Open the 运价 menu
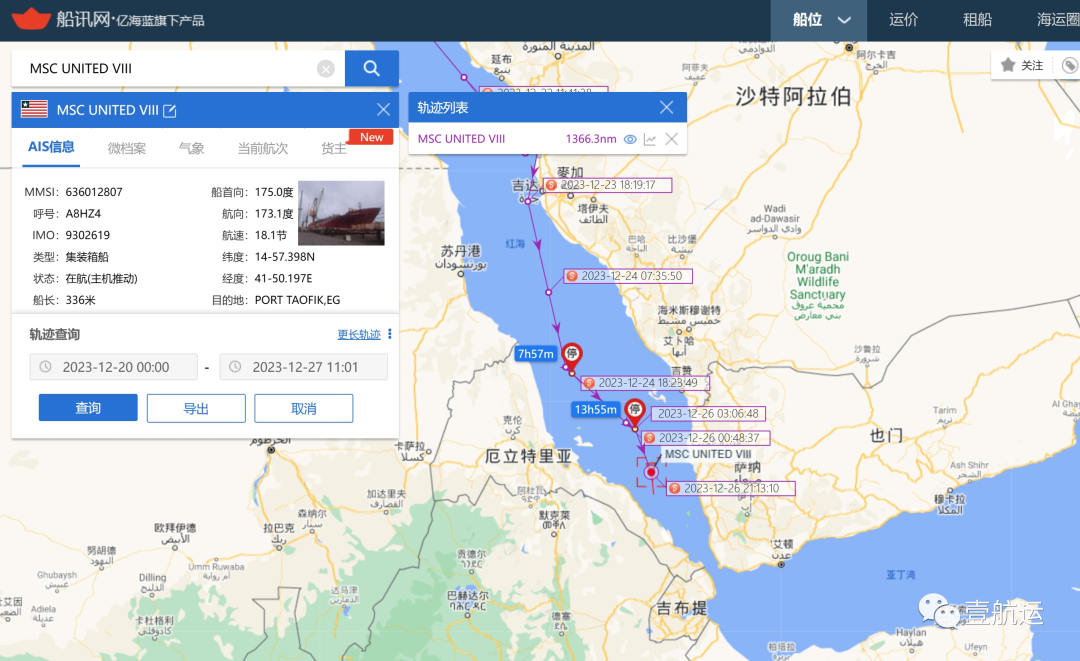The height and width of the screenshot is (661, 1080). 903,20
